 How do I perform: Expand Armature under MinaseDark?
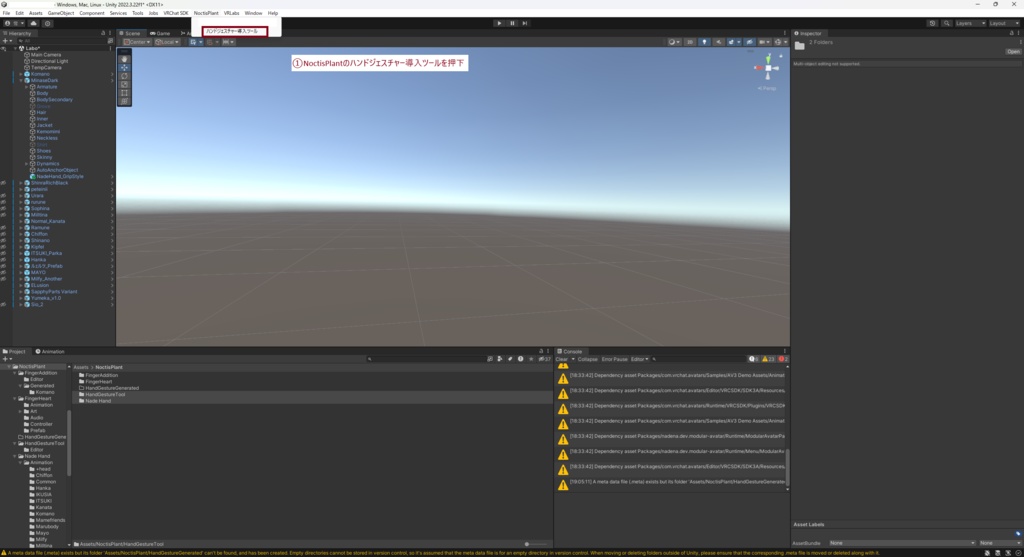click(x=26, y=87)
